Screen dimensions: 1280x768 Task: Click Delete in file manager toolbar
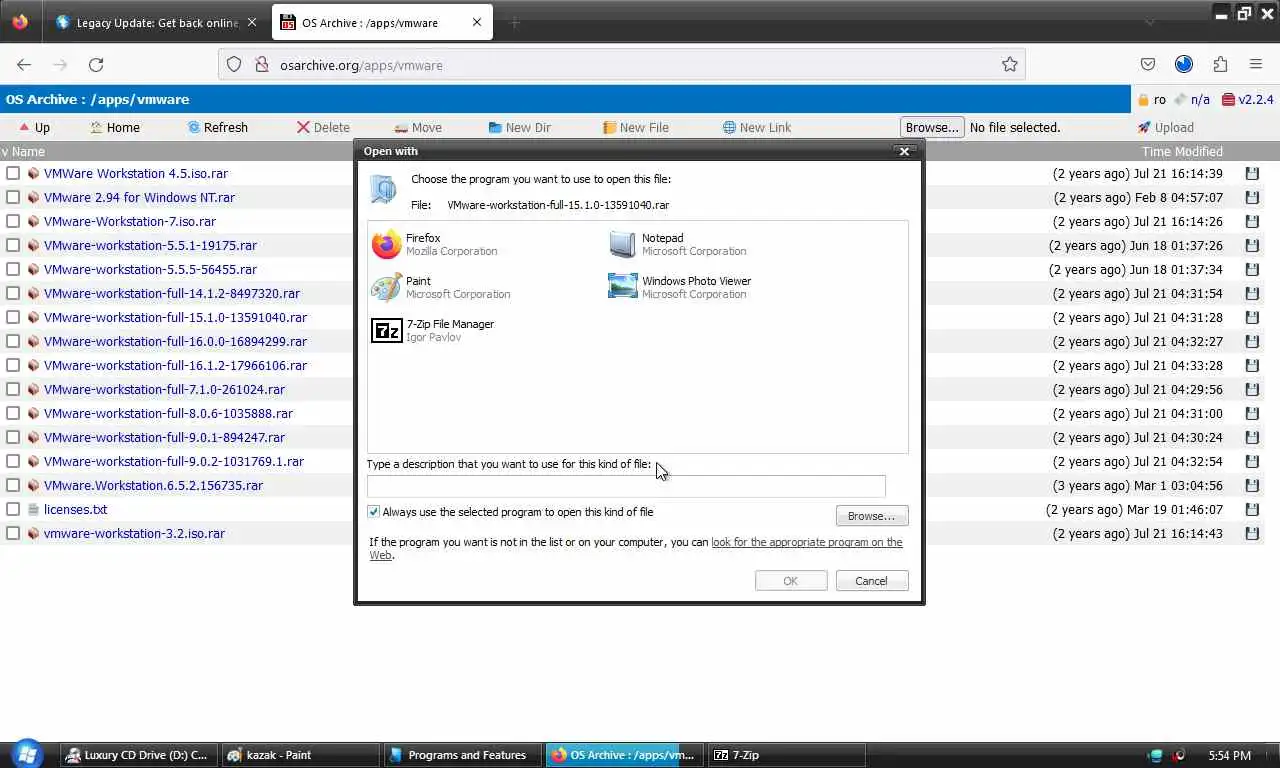coord(323,127)
